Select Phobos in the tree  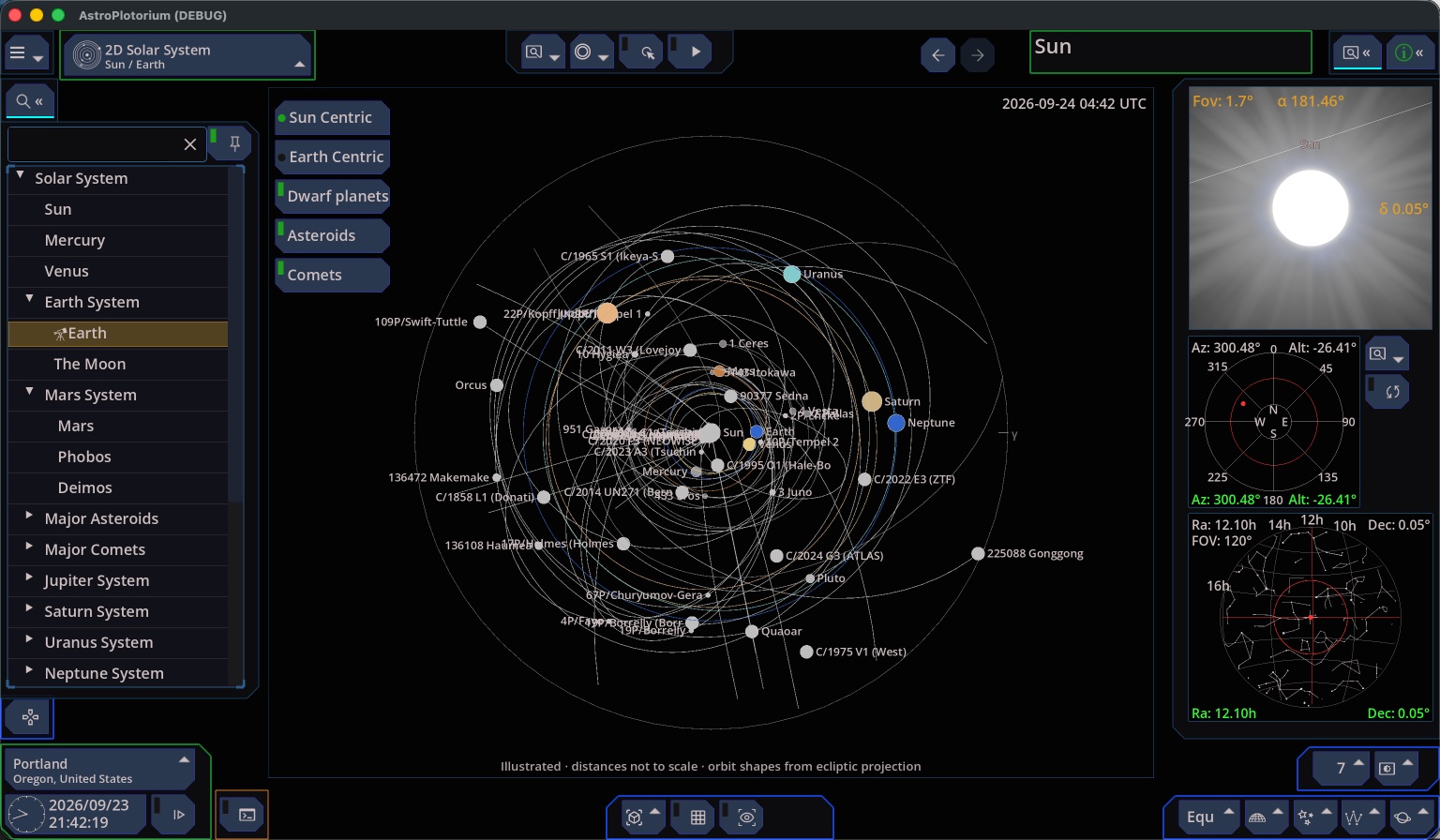118,457
